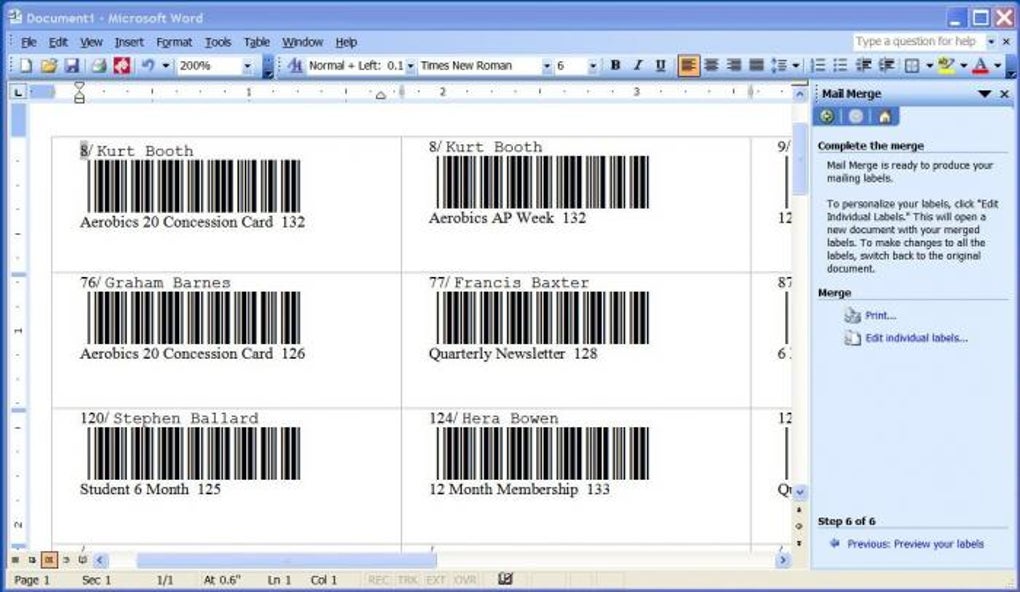Open the border style dropdown arrow
Image resolution: width=1020 pixels, height=592 pixels.
coord(930,65)
